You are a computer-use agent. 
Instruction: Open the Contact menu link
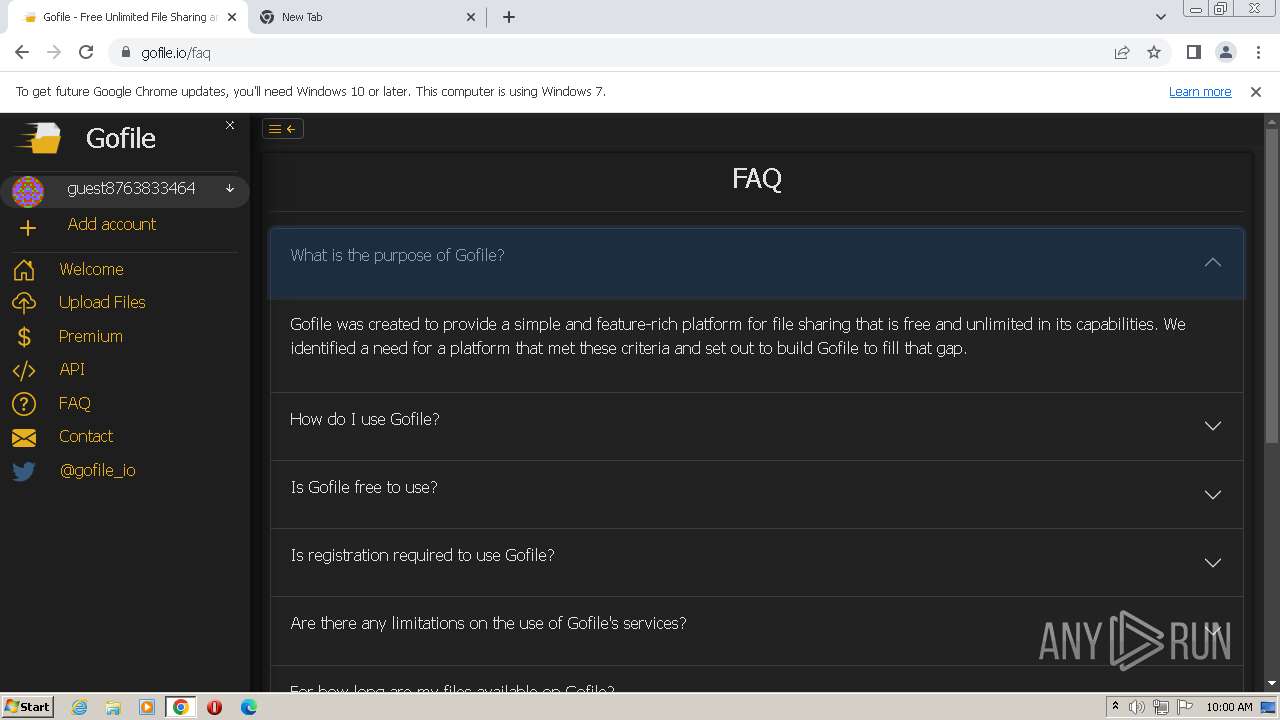pyautogui.click(x=86, y=436)
